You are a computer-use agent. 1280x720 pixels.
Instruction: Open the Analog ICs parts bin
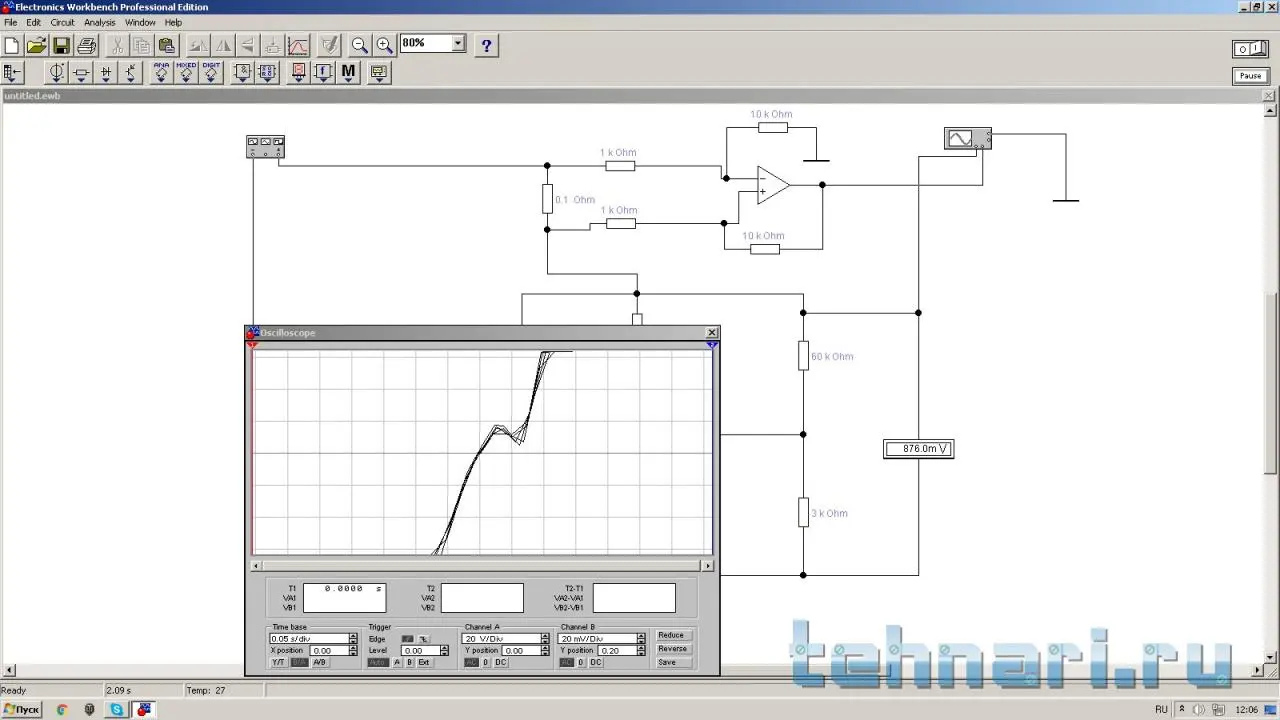161,72
